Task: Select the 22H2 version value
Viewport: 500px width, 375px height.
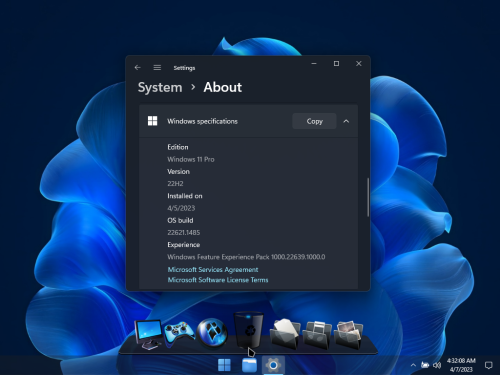Action: (175, 184)
